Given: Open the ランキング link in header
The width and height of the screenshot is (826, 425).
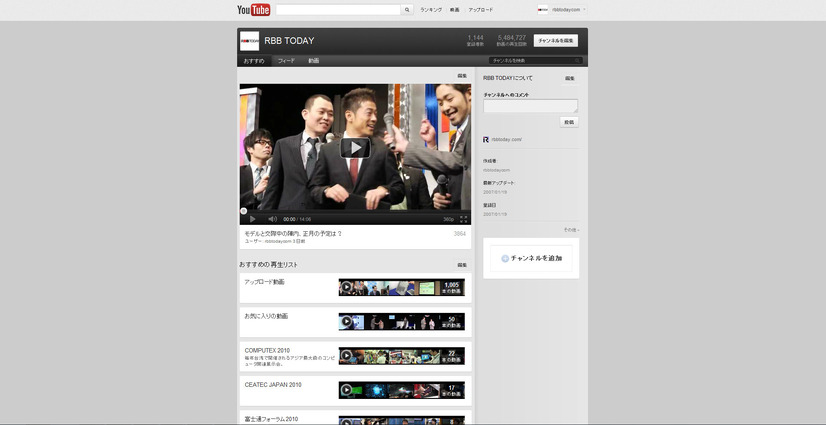Looking at the screenshot, I should (431, 9).
